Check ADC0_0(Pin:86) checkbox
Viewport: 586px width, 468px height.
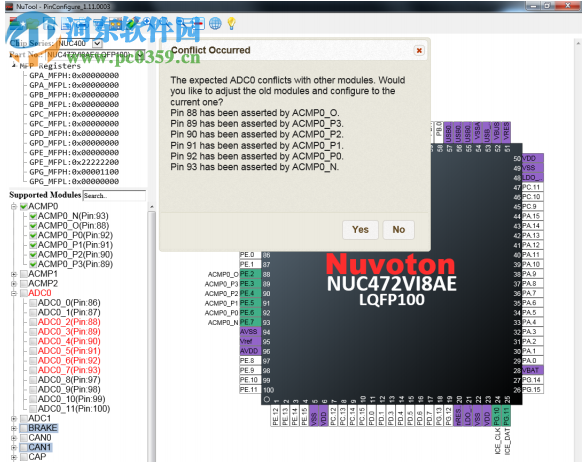(33, 303)
